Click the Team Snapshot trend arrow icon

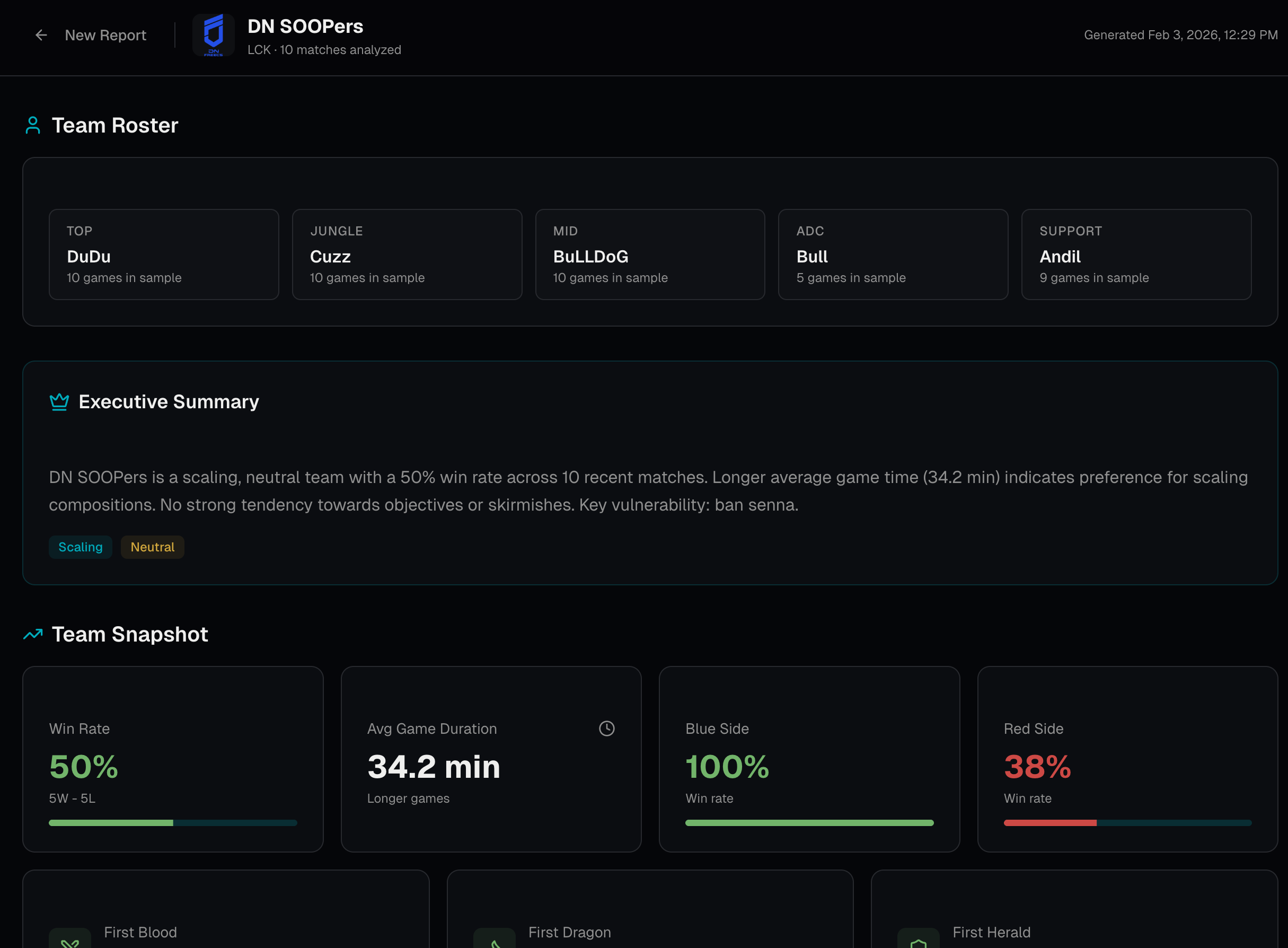pos(33,634)
